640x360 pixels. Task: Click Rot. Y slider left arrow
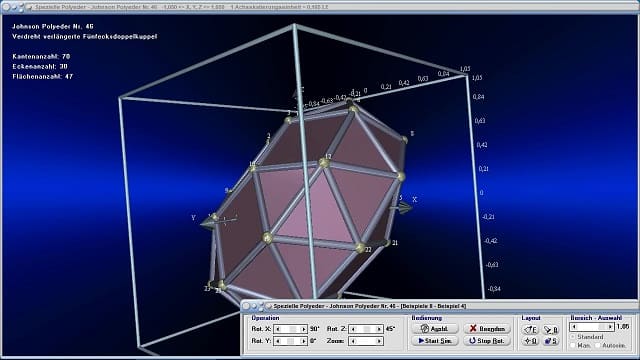pyautogui.click(x=278, y=341)
